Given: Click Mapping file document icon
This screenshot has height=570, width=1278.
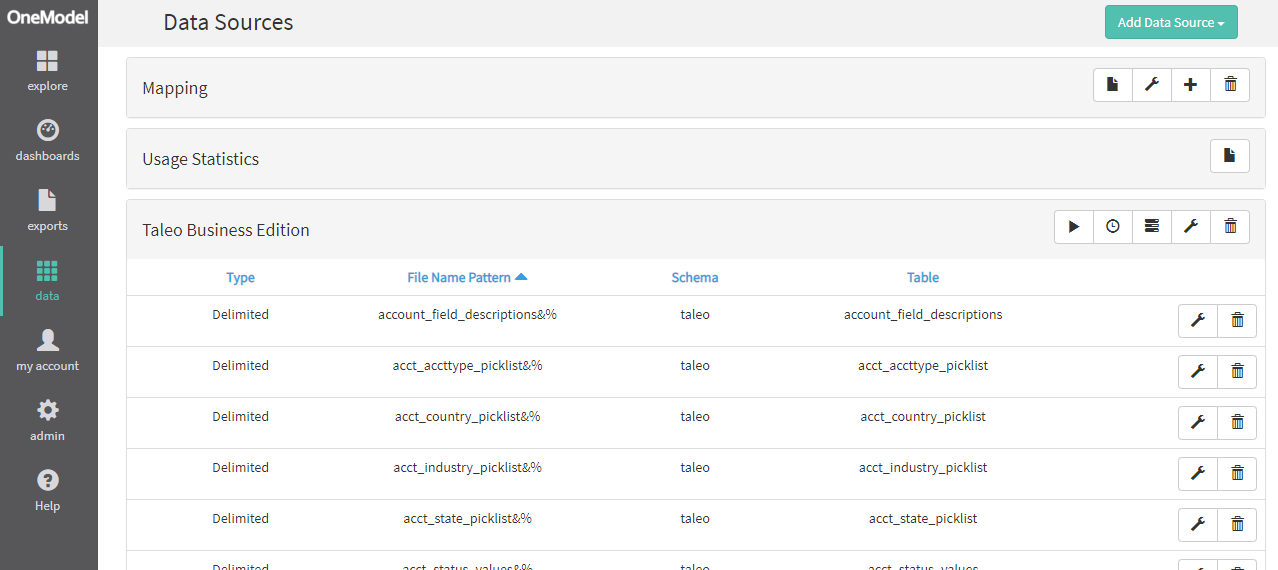Looking at the screenshot, I should pyautogui.click(x=1113, y=85).
